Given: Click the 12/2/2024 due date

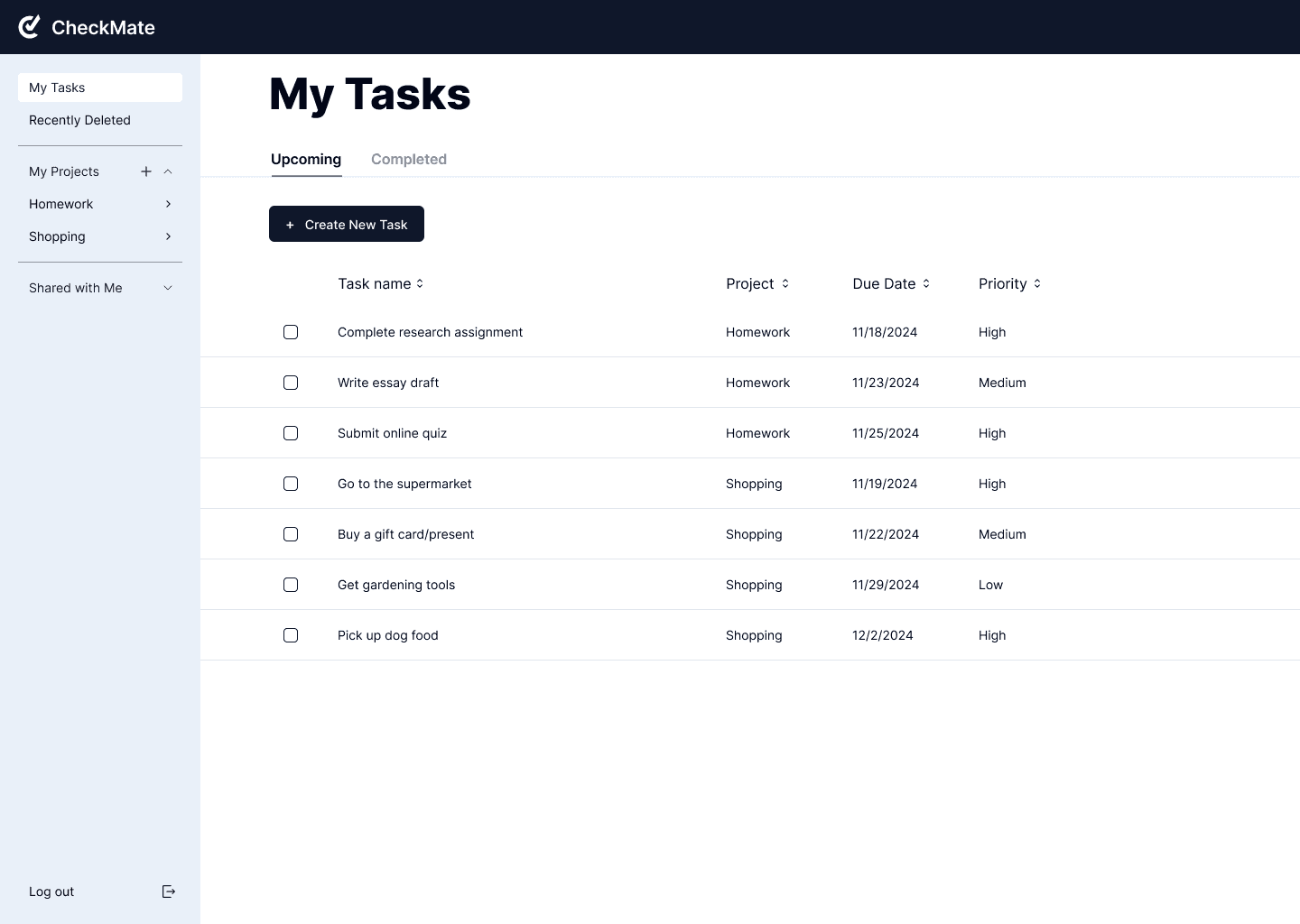Looking at the screenshot, I should pos(883,635).
